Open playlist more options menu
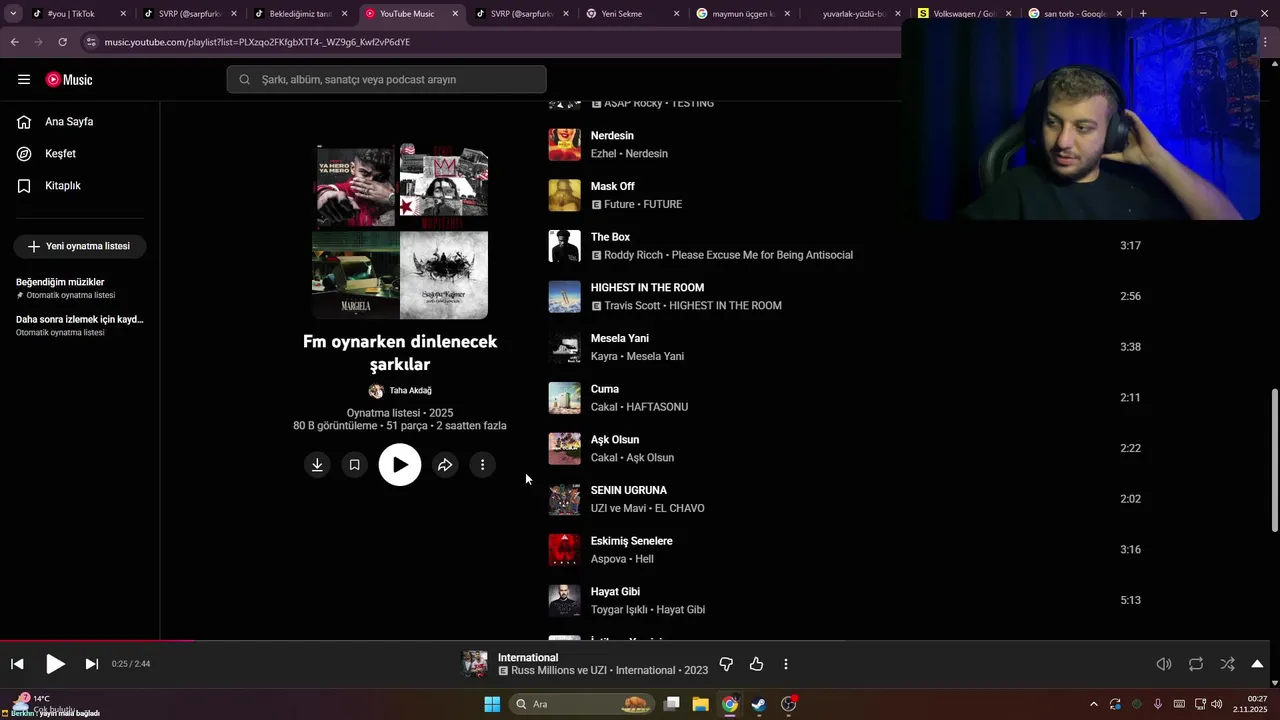Image resolution: width=1280 pixels, height=720 pixels. click(482, 465)
